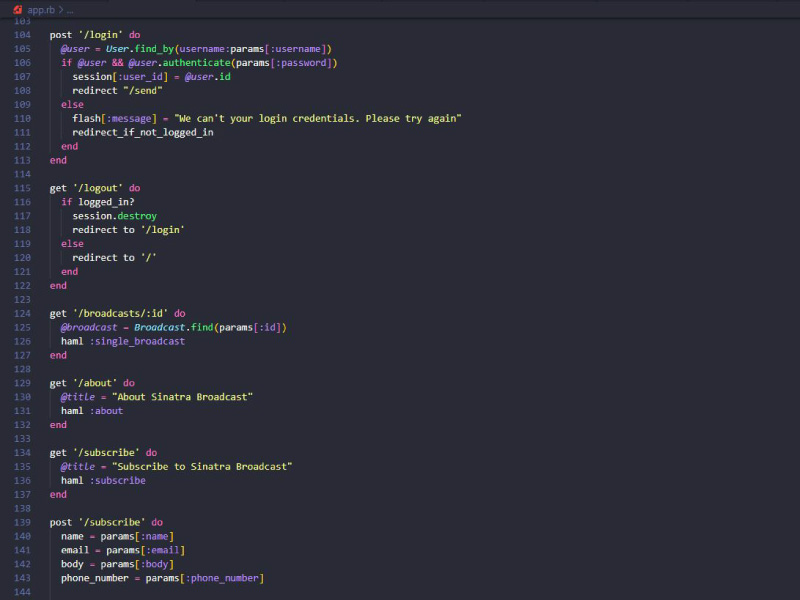
Task: Click :single_broadcast symbol
Action: [x=137, y=341]
